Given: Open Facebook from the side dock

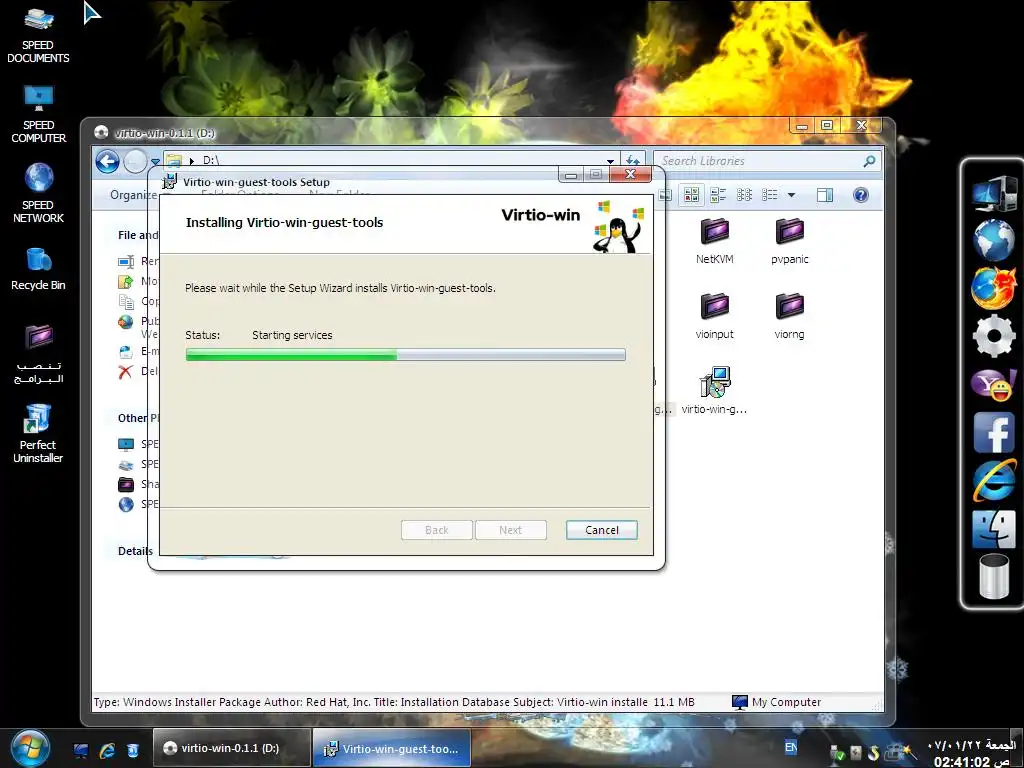Looking at the screenshot, I should point(993,432).
